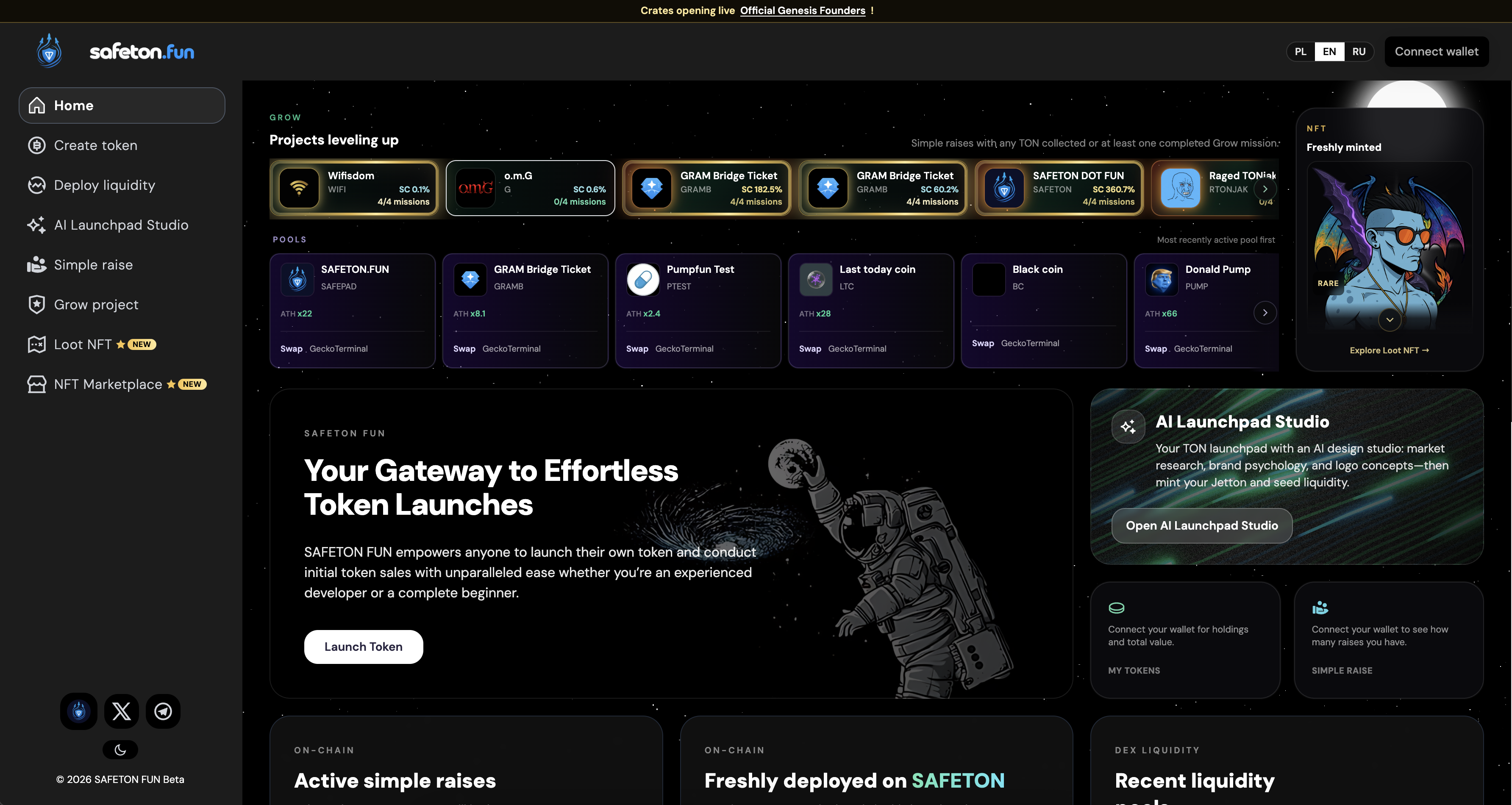Viewport: 1512px width, 805px height.
Task: Click the Last today coin icon
Action: coord(816,280)
